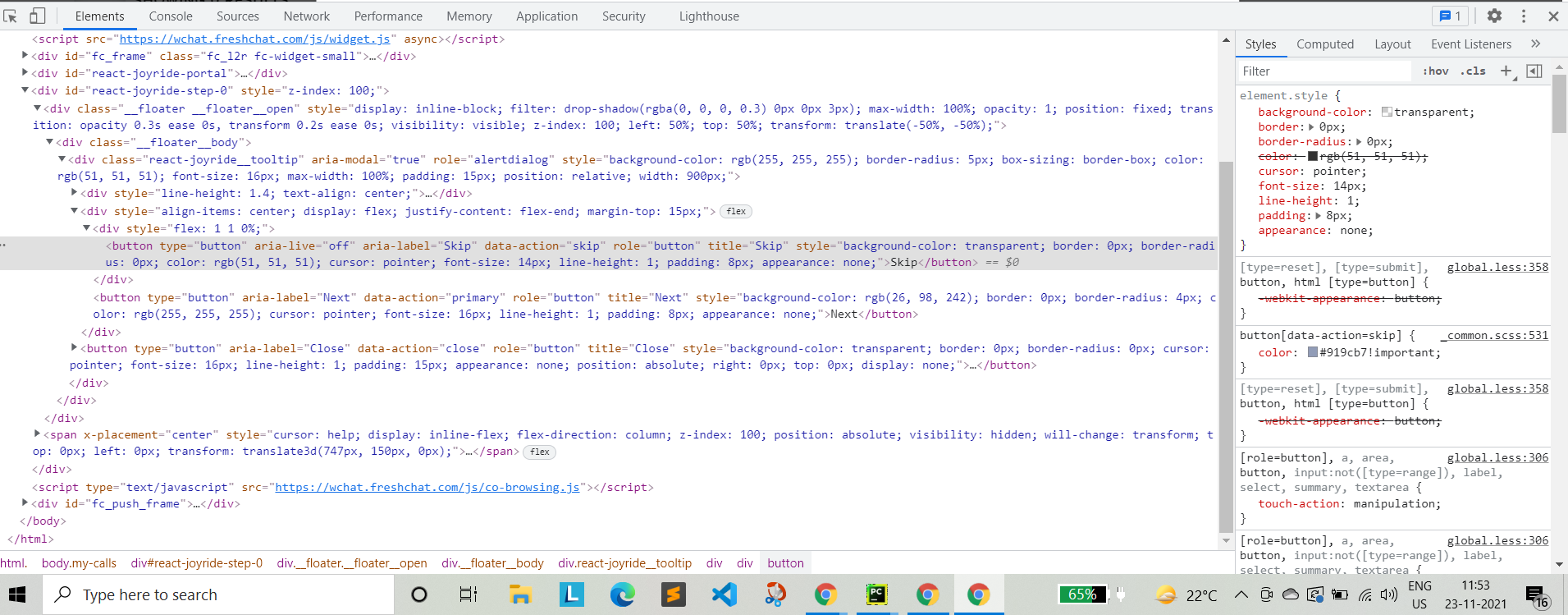Viewport: 1568px width, 615px height.
Task: Open the Application tab
Action: tap(546, 16)
